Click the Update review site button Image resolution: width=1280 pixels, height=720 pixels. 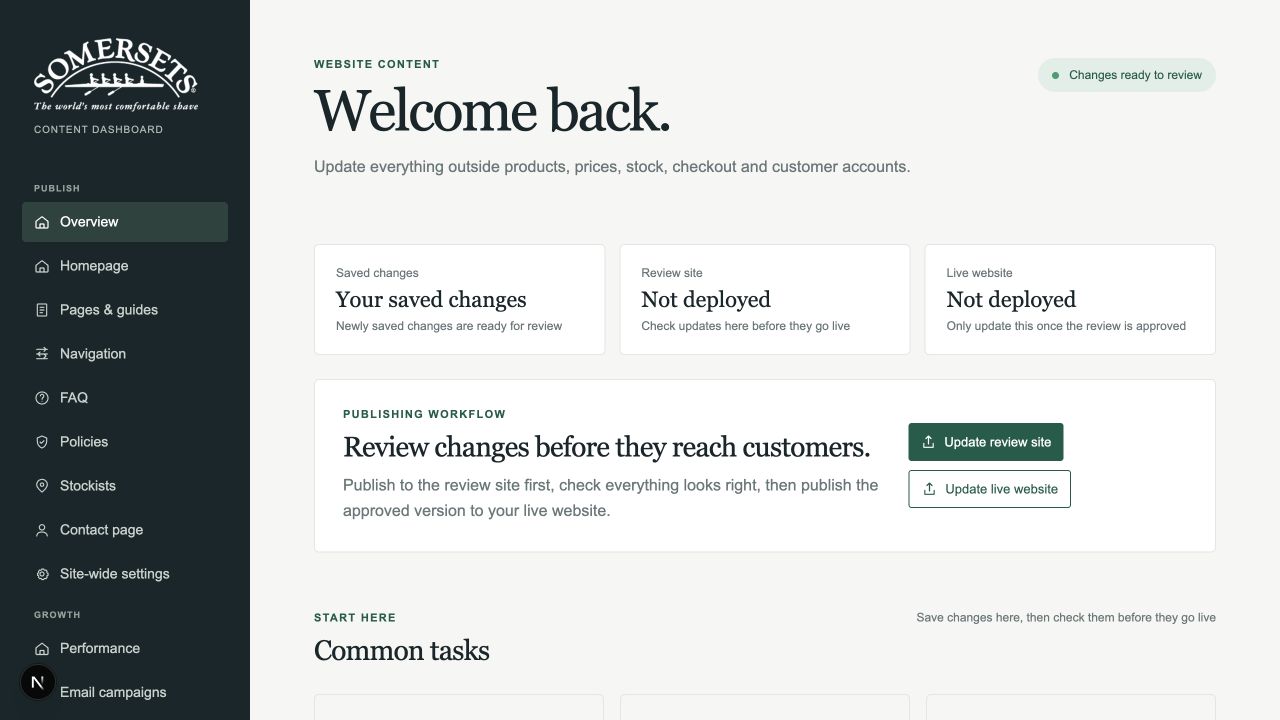click(x=986, y=442)
